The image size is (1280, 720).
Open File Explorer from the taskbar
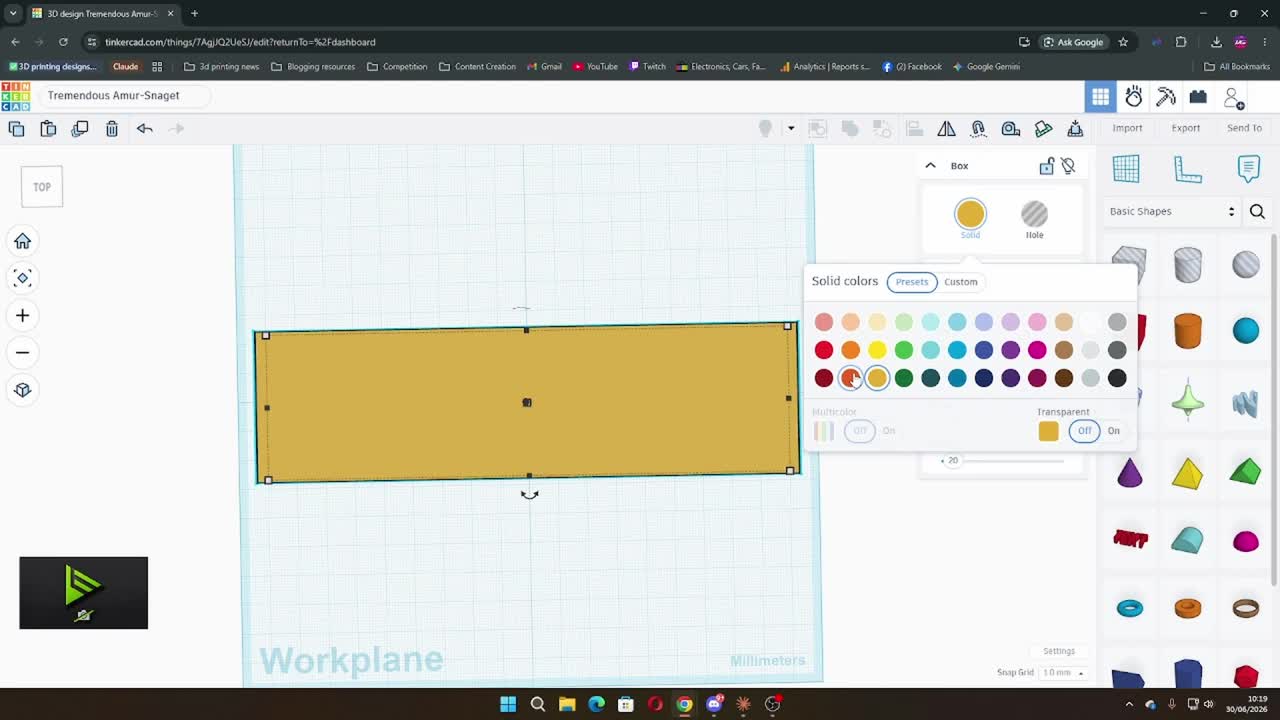click(567, 704)
